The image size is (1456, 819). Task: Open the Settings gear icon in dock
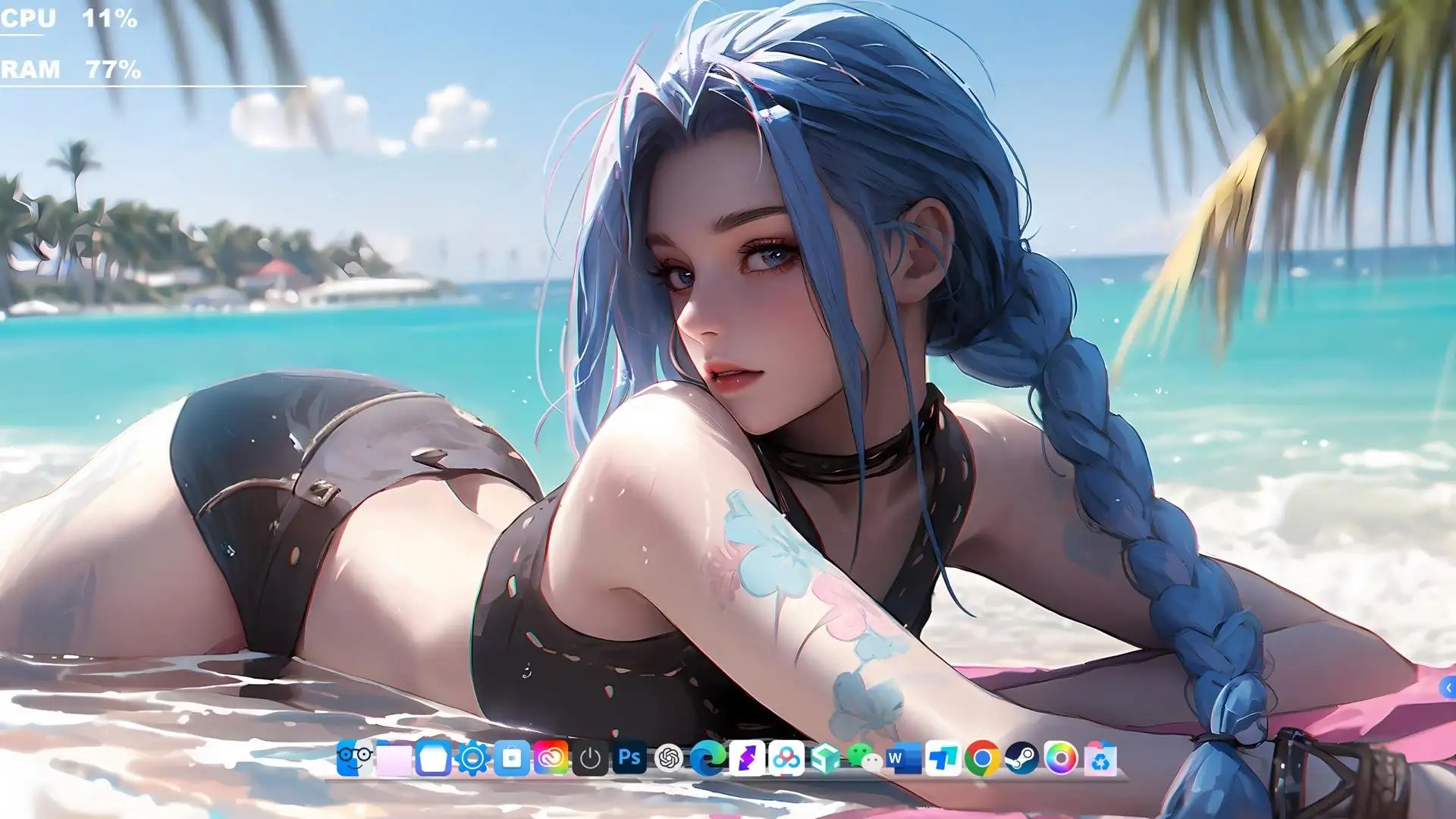[x=472, y=758]
